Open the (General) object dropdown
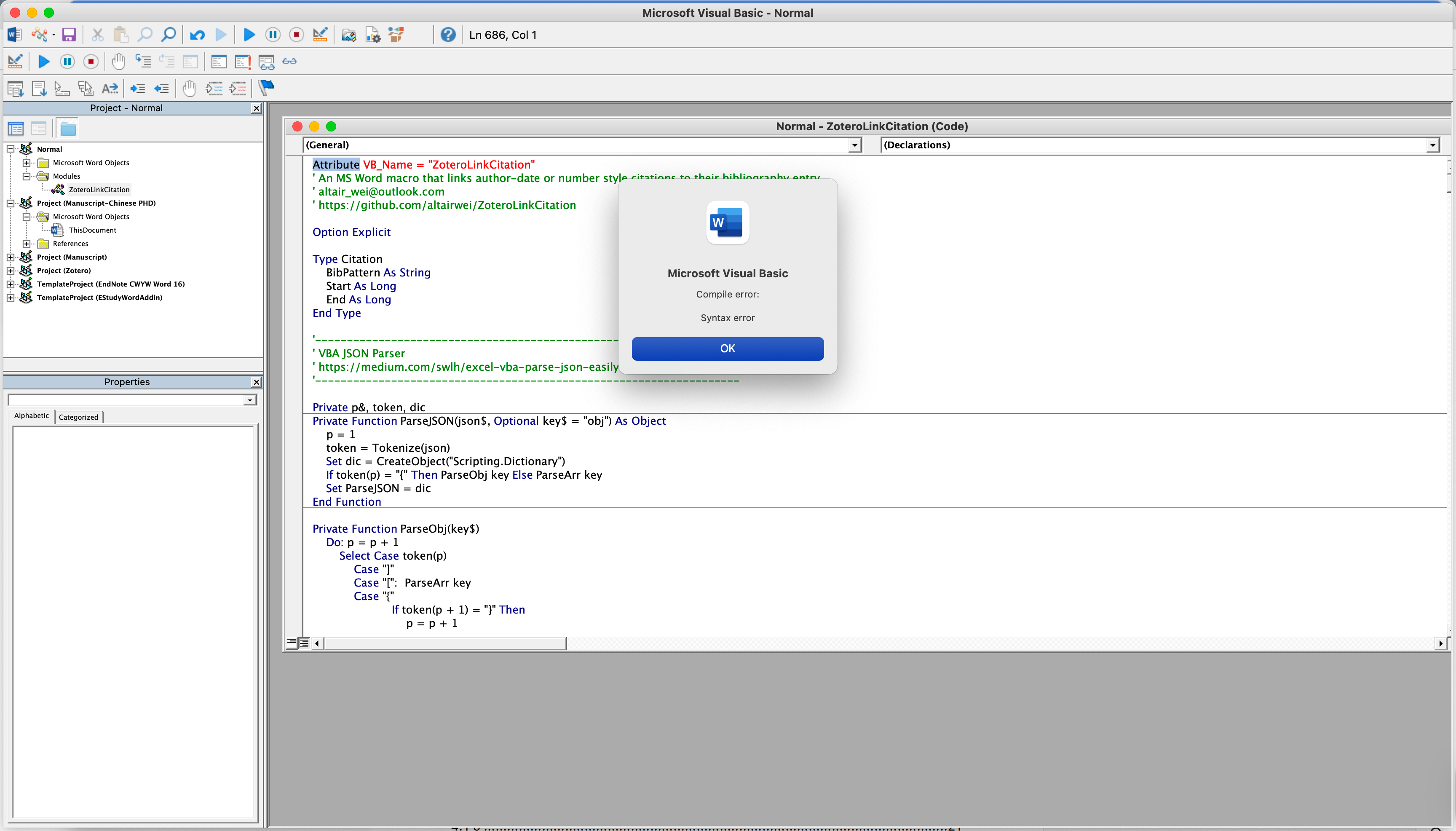The height and width of the screenshot is (831, 1456). (x=854, y=145)
